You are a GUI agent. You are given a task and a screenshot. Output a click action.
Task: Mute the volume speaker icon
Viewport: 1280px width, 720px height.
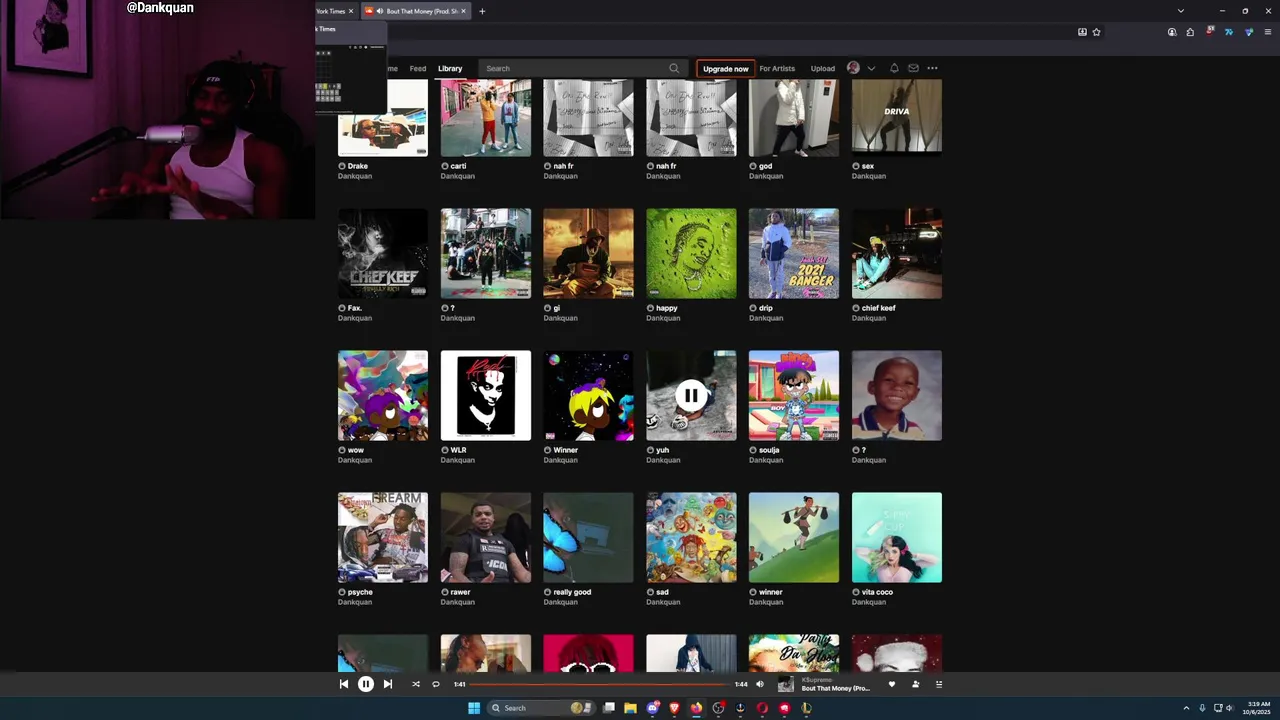click(x=760, y=684)
